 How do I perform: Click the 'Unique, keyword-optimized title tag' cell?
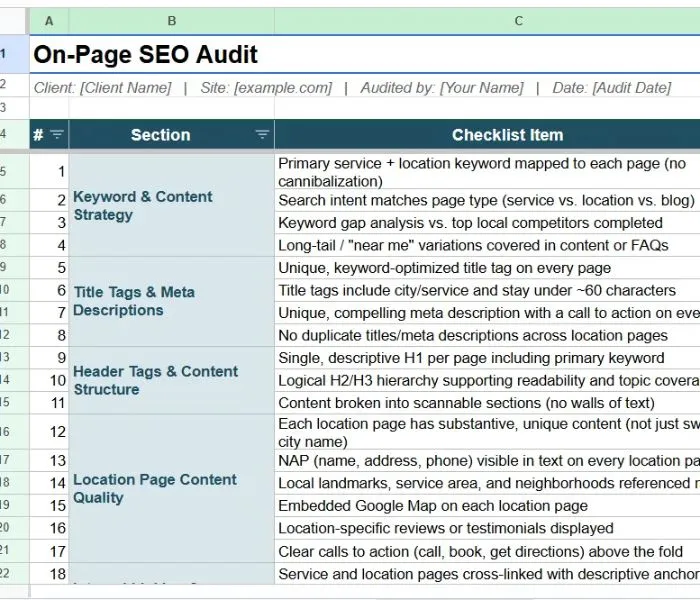click(487, 268)
